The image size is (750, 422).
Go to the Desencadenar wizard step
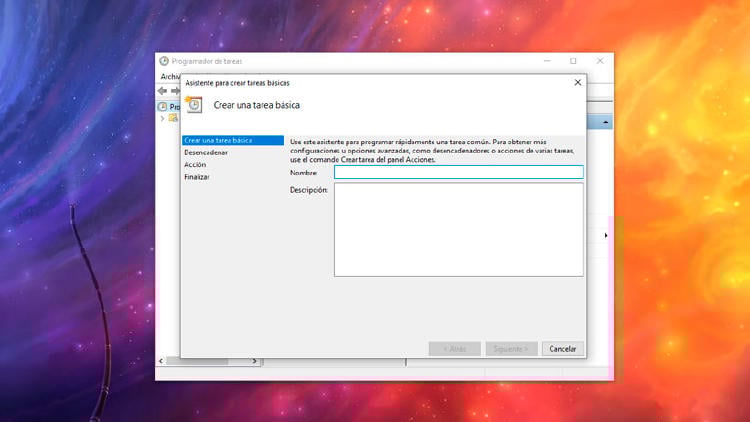(x=206, y=152)
